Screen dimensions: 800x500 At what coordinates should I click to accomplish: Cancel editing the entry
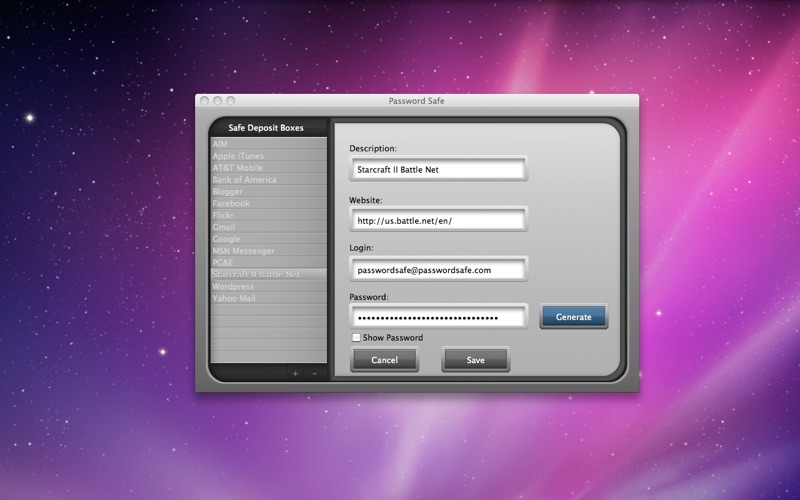pos(384,360)
